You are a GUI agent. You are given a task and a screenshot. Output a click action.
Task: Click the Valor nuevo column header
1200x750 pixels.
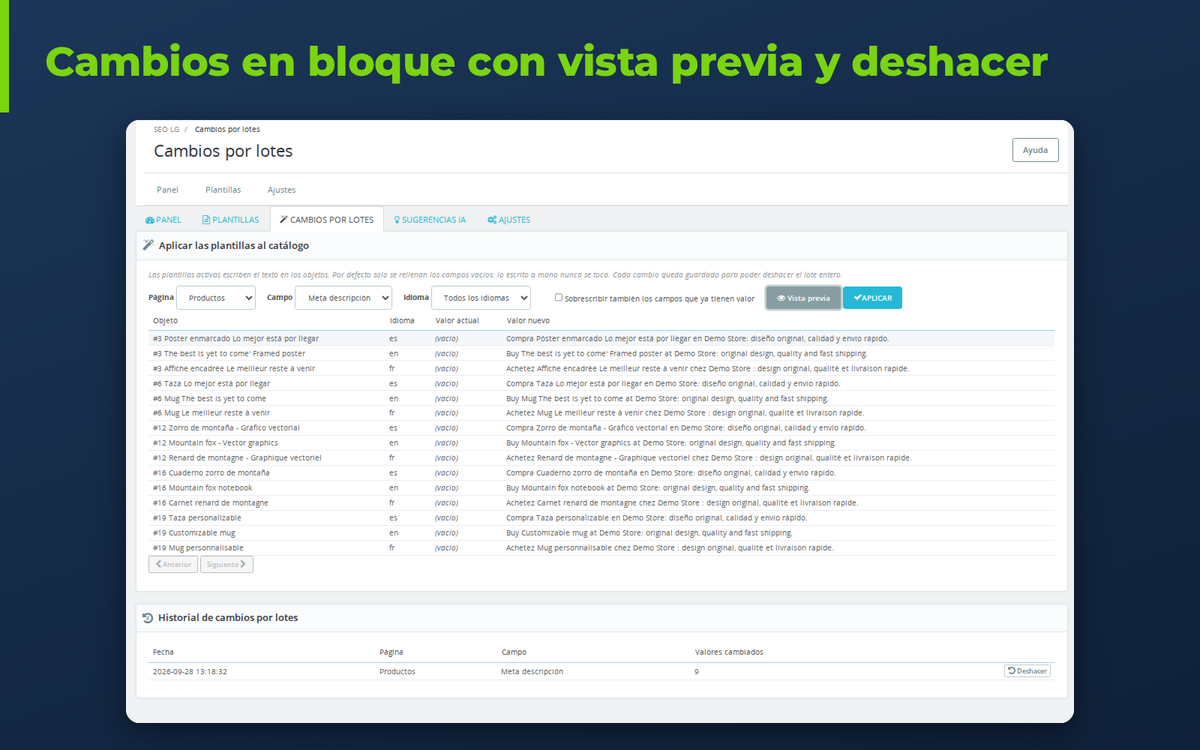click(528, 321)
